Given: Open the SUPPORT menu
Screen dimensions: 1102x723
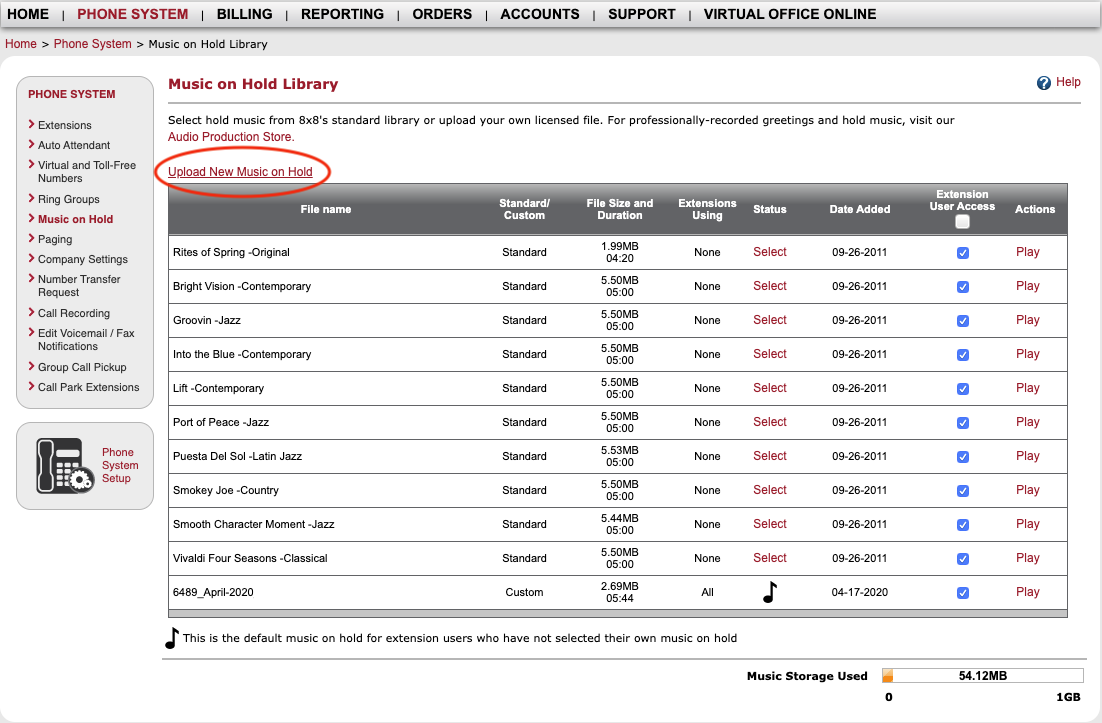Looking at the screenshot, I should 642,14.
